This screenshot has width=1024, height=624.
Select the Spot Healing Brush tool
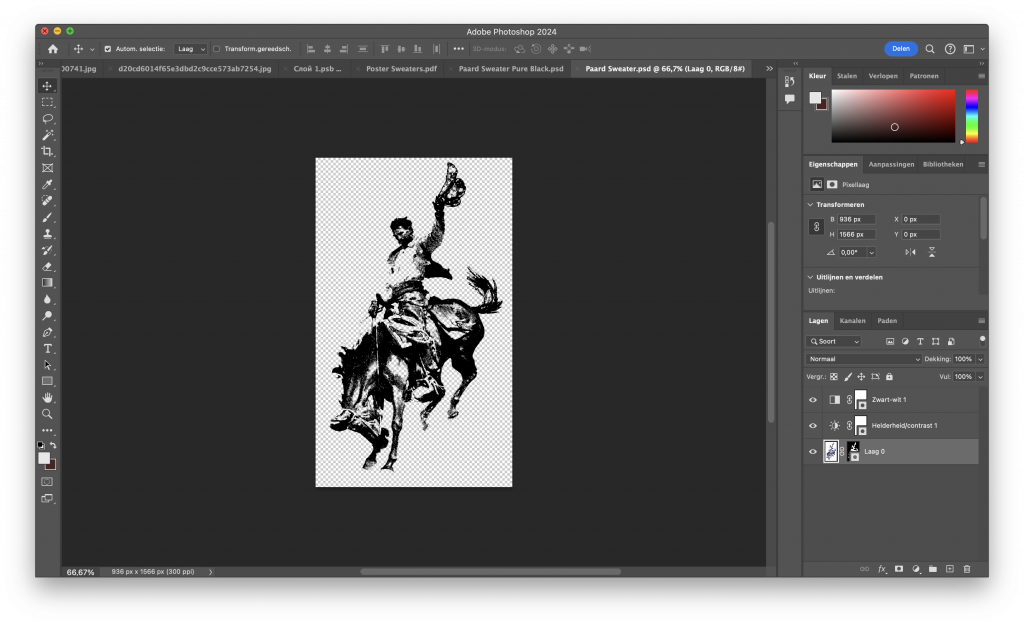[48, 200]
